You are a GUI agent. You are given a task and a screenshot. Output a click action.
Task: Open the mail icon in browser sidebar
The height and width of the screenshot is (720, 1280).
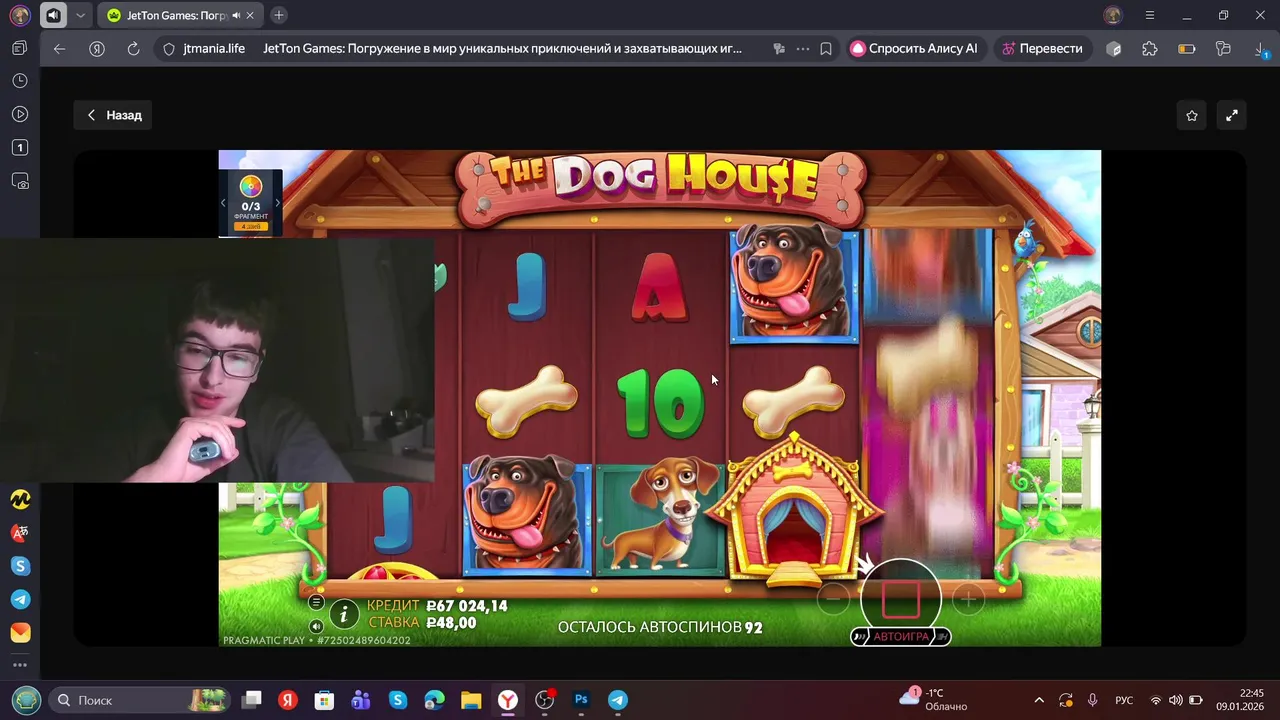coord(20,633)
